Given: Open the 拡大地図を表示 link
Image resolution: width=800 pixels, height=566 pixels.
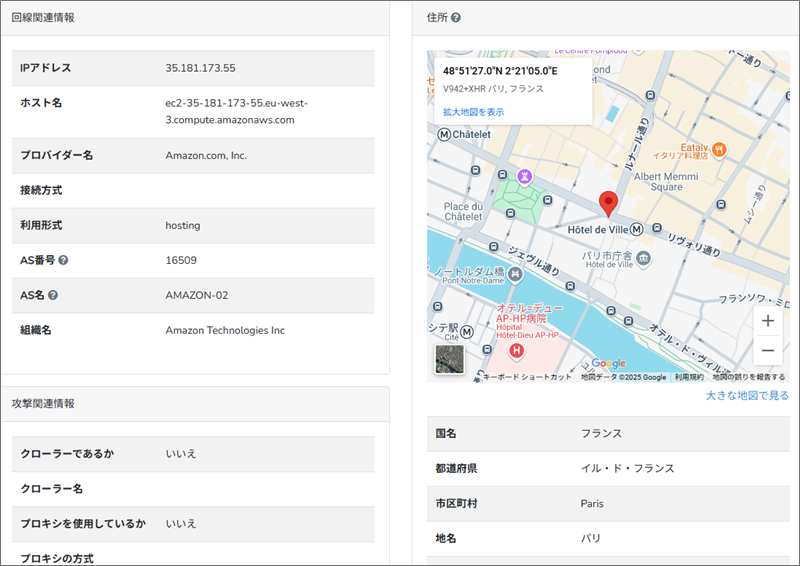Looking at the screenshot, I should point(473,112).
